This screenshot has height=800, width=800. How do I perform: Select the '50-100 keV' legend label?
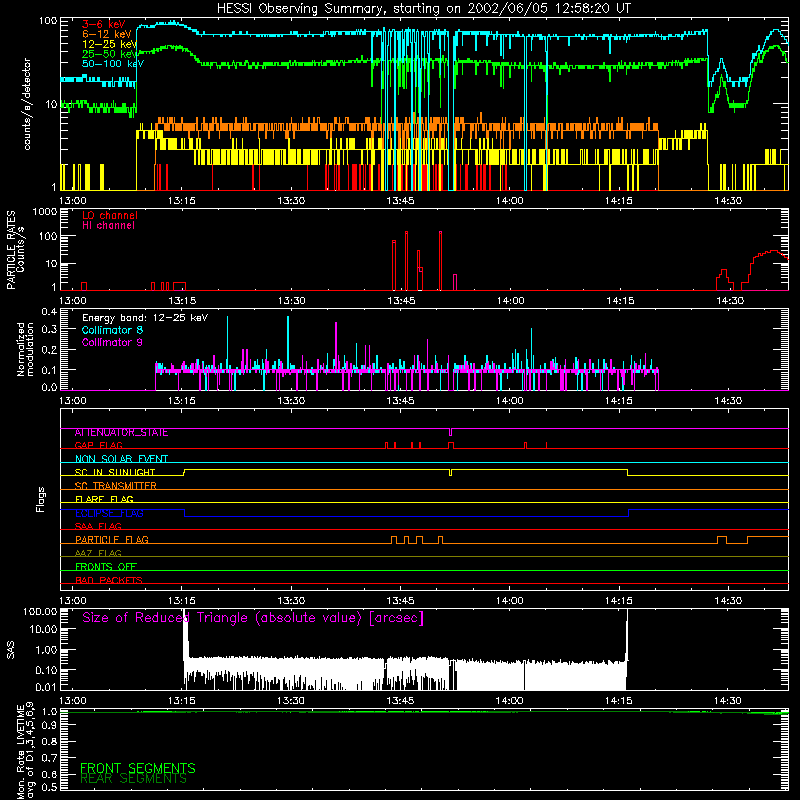pyautogui.click(x=113, y=64)
